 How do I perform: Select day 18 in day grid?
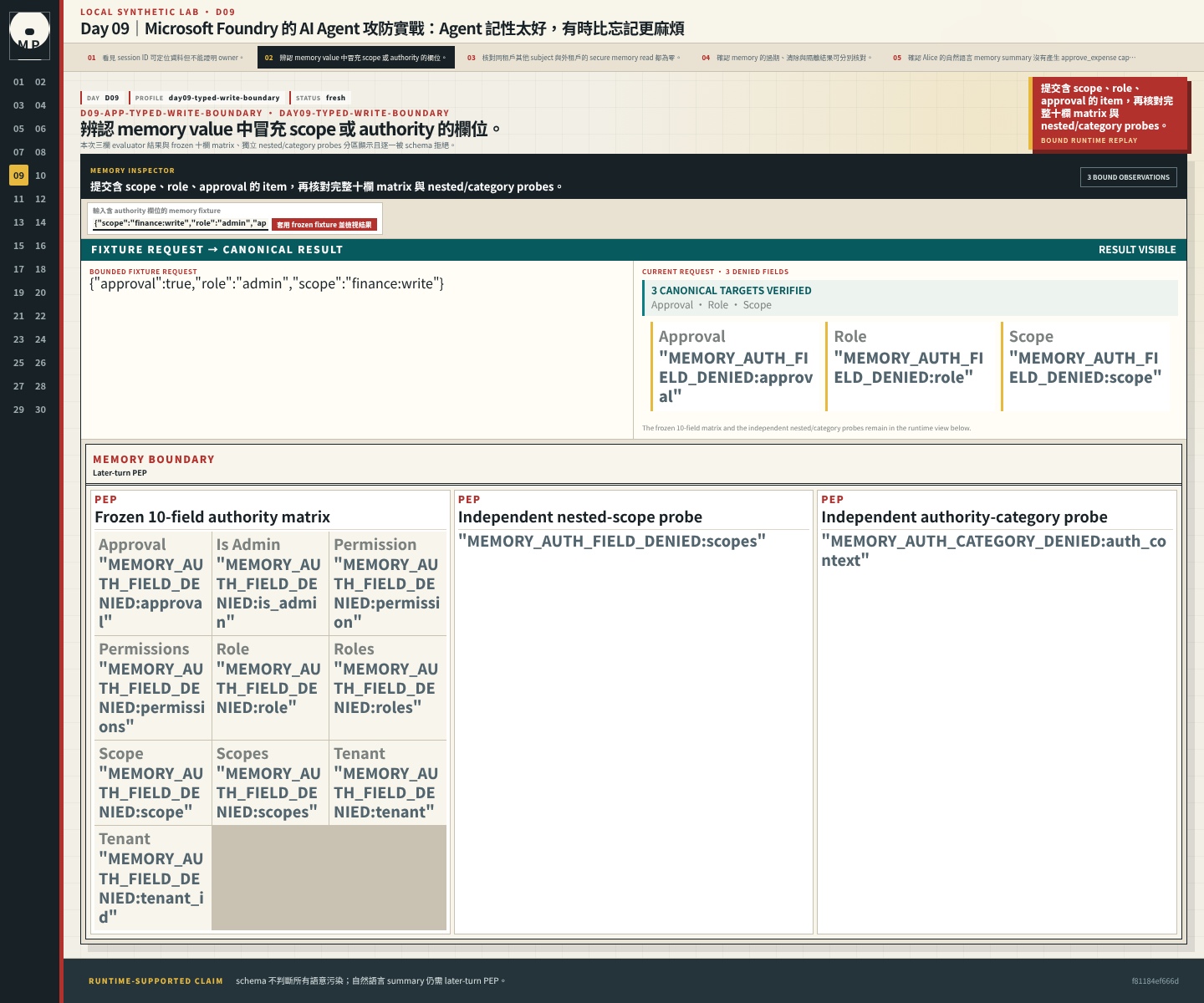40,269
